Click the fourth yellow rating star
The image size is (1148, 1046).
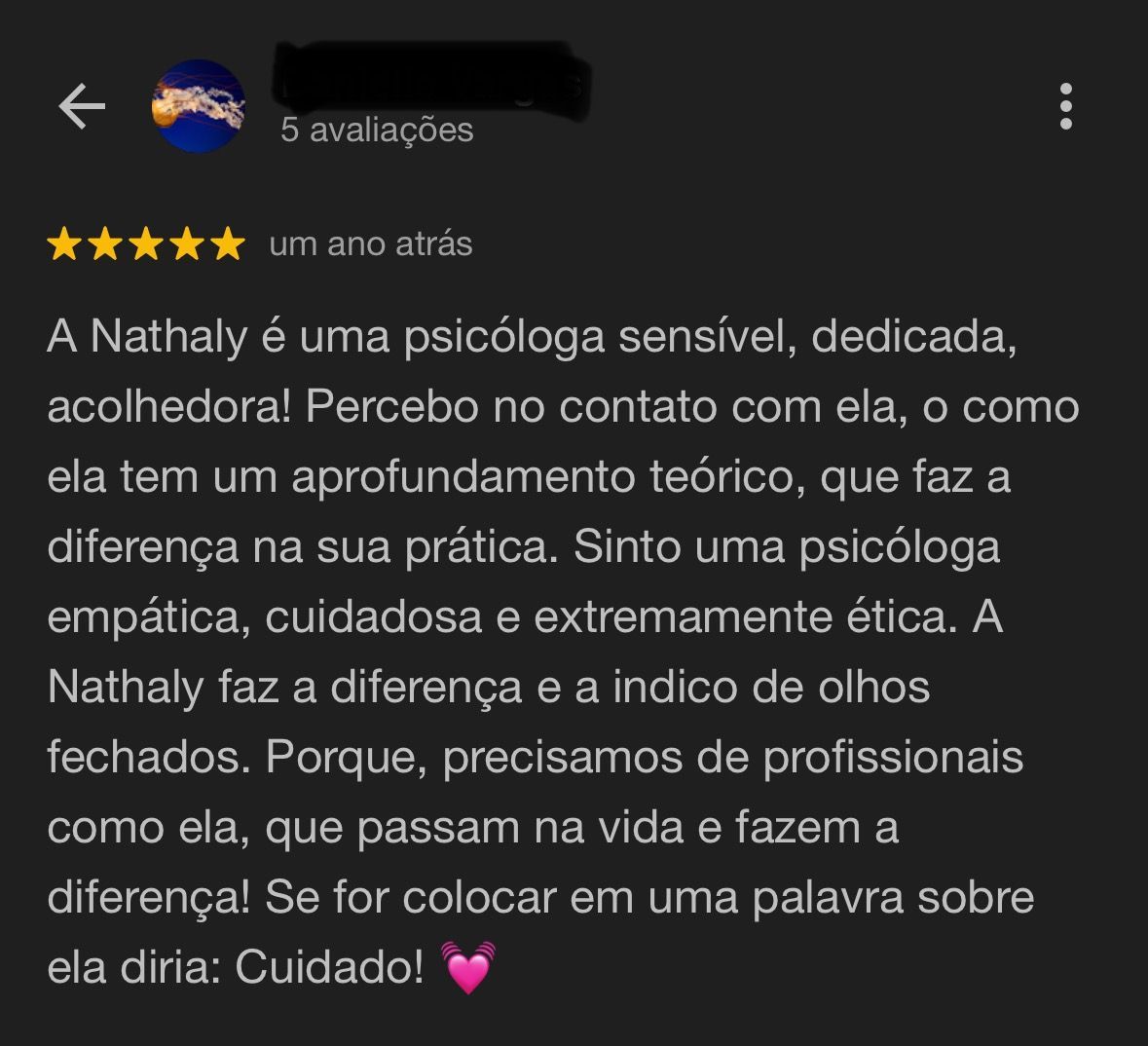tap(187, 243)
